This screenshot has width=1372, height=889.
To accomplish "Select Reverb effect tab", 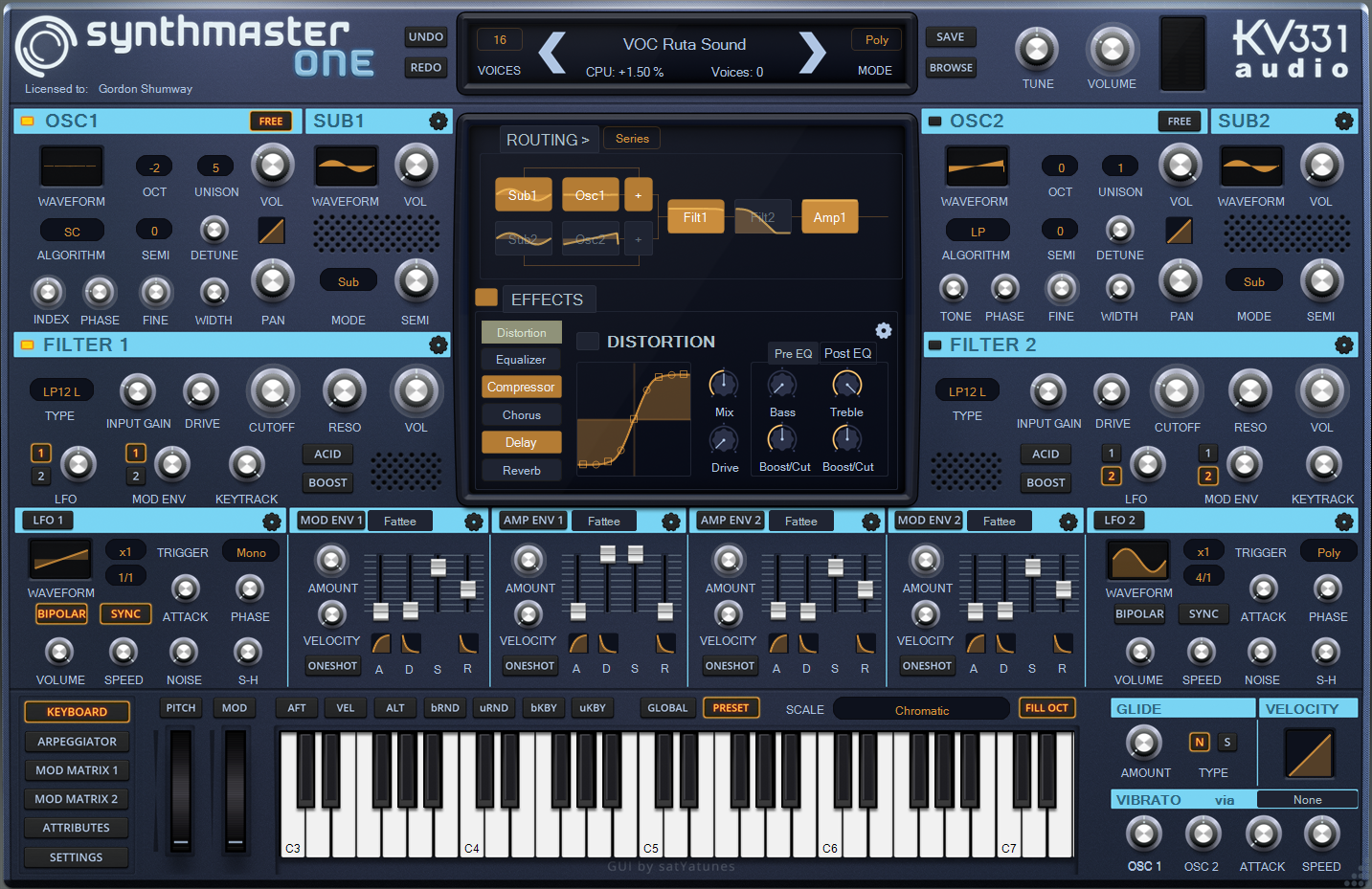I will [521, 471].
